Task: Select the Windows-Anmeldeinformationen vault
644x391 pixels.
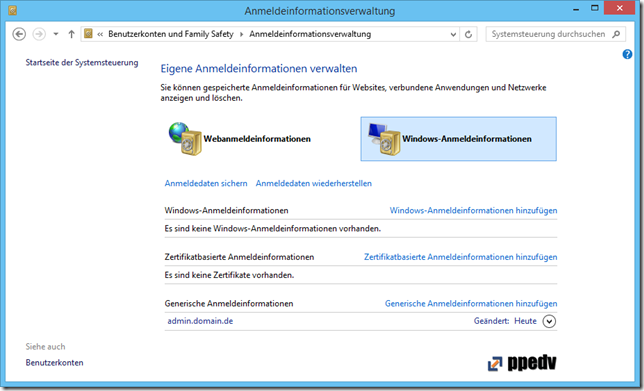Action: point(458,139)
